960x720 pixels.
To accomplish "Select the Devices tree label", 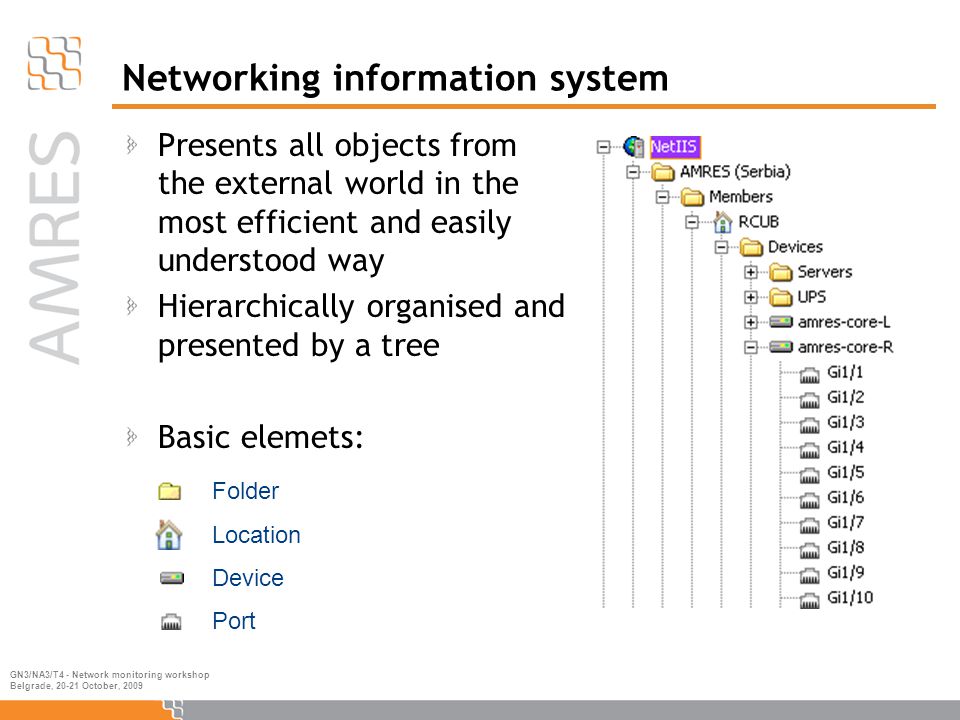I will point(795,247).
